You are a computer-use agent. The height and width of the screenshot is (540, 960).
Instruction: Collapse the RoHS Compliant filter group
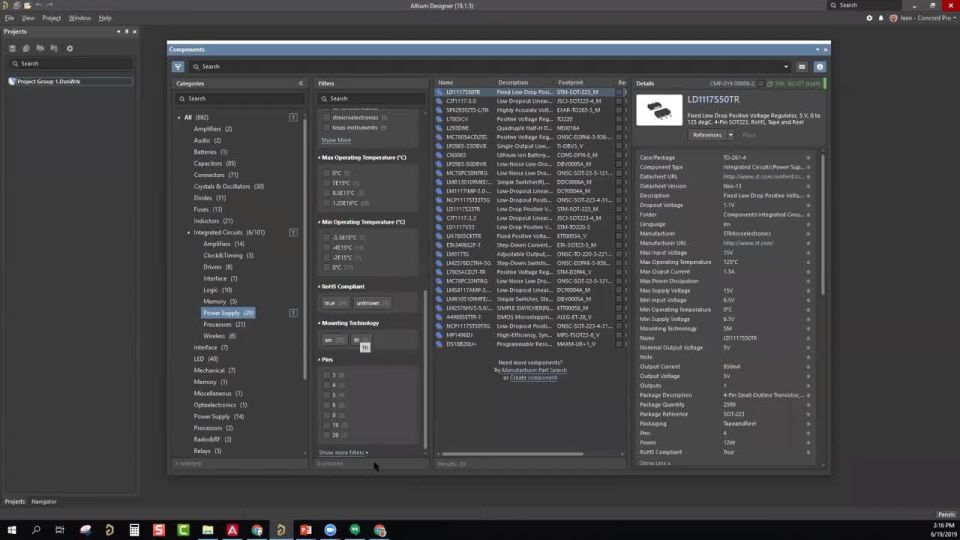pos(320,287)
